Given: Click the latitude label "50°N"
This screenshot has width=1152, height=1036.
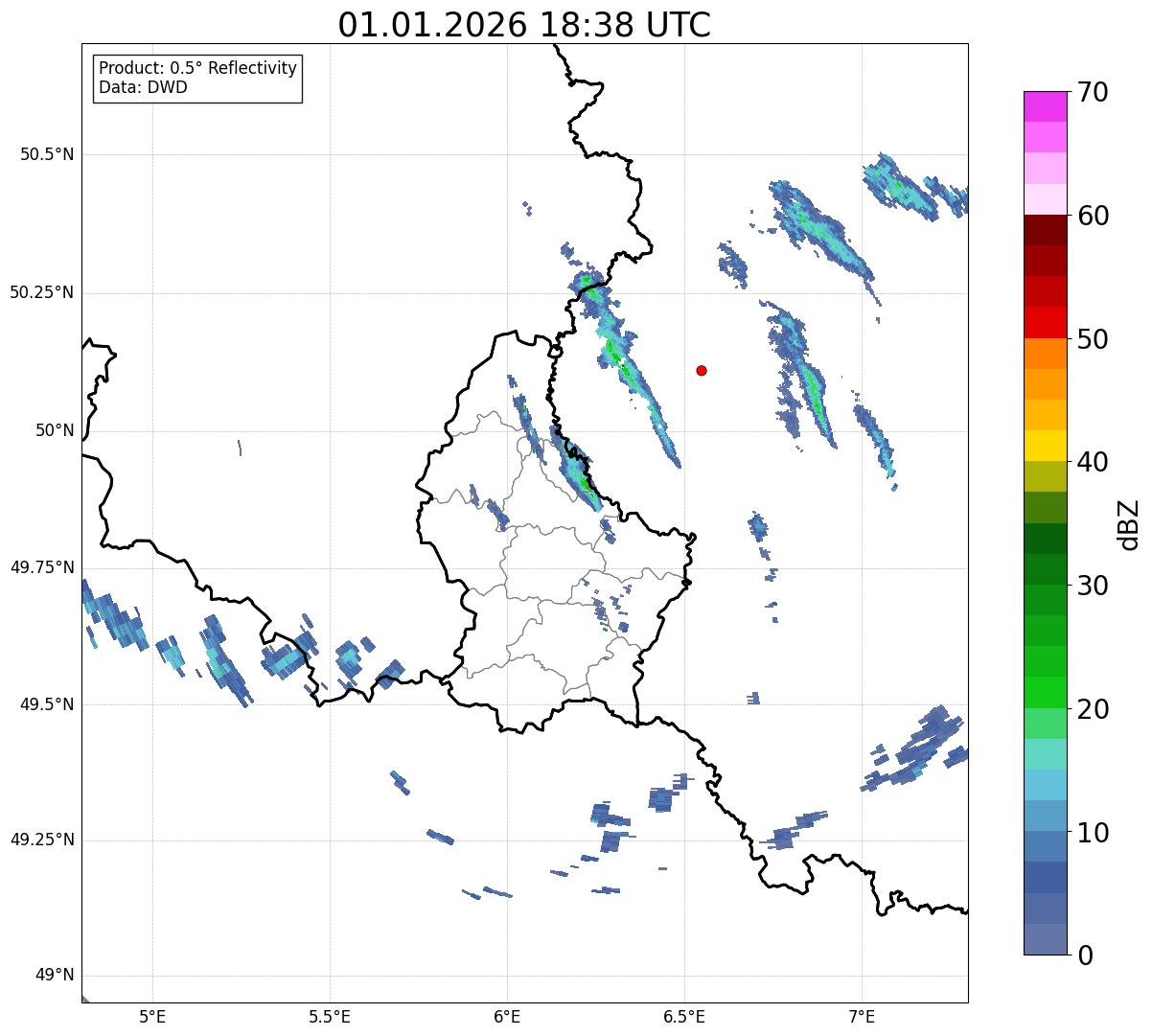Looking at the screenshot, I should 55,430.
